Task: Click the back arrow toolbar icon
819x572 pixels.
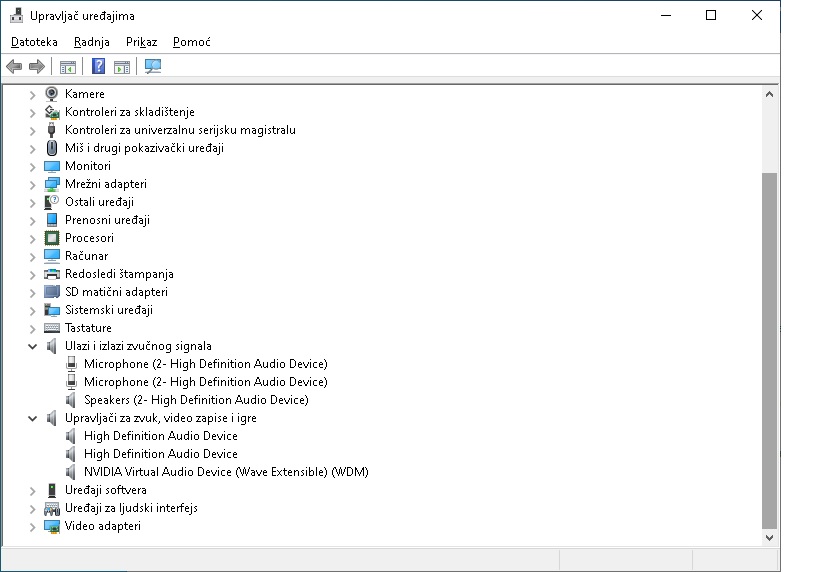Action: 14,67
